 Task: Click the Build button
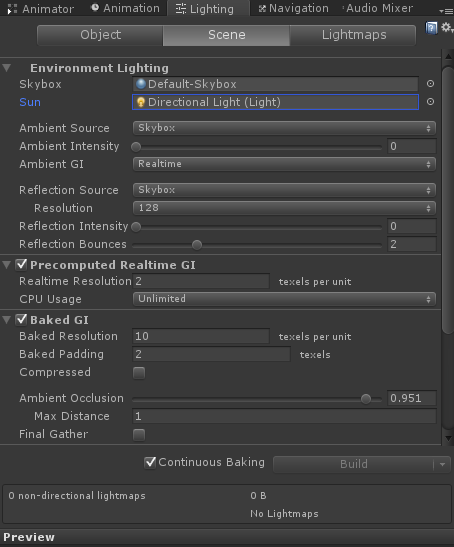(353, 464)
